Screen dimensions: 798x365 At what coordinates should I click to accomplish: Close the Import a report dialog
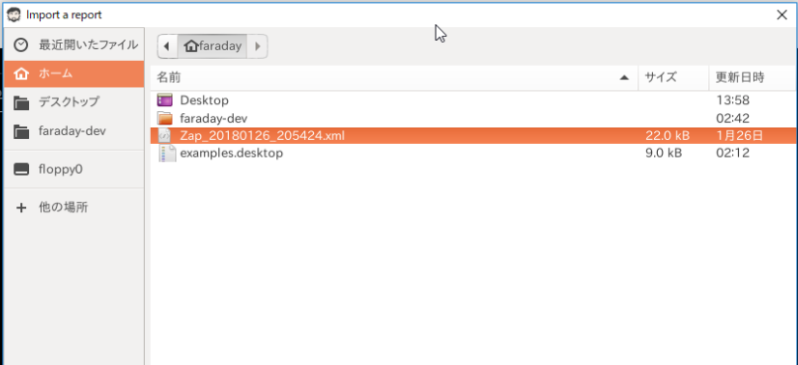coord(782,15)
